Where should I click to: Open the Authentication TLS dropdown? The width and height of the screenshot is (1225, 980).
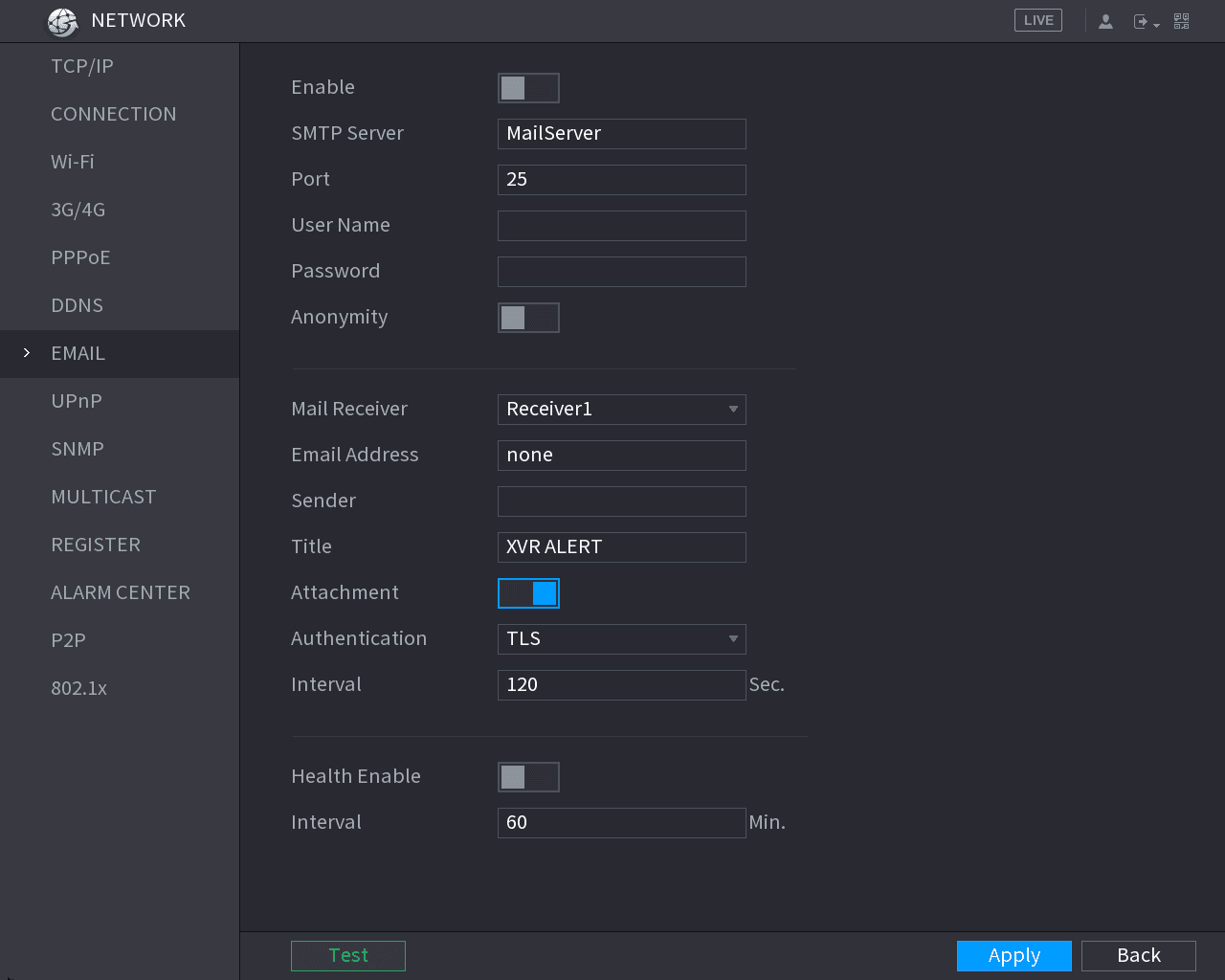pyautogui.click(x=622, y=639)
